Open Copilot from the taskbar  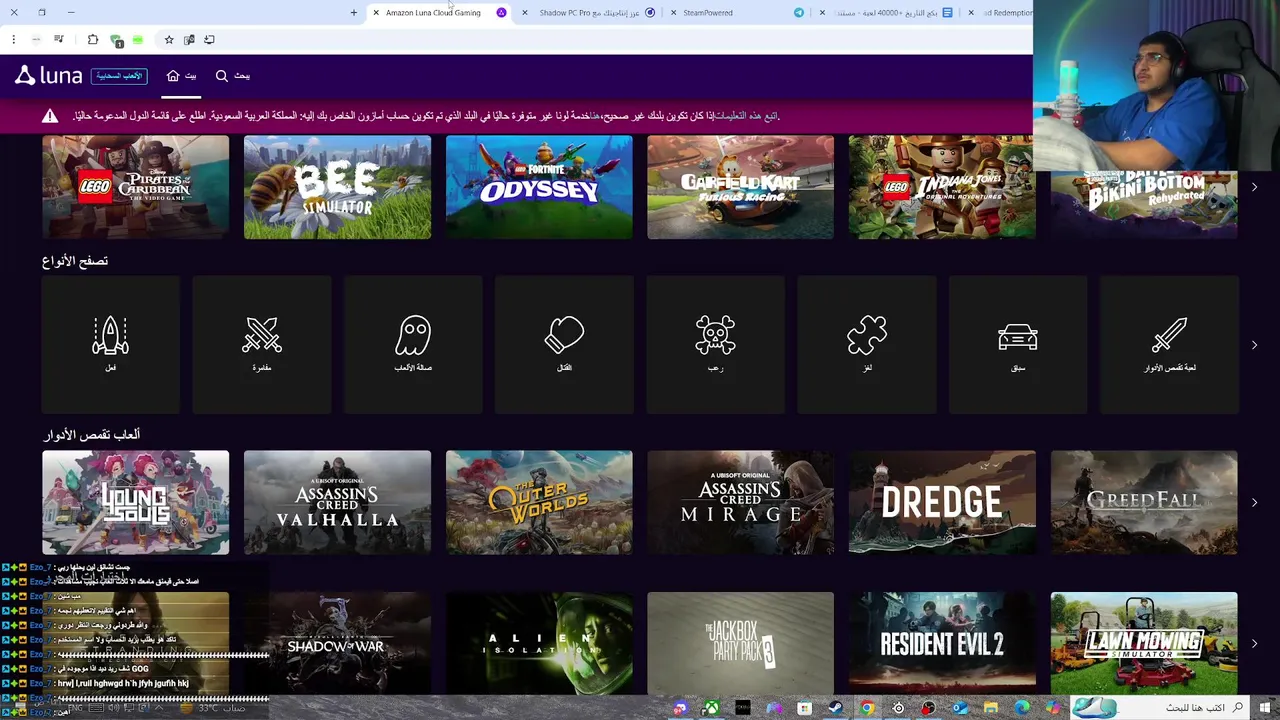[x=1053, y=708]
